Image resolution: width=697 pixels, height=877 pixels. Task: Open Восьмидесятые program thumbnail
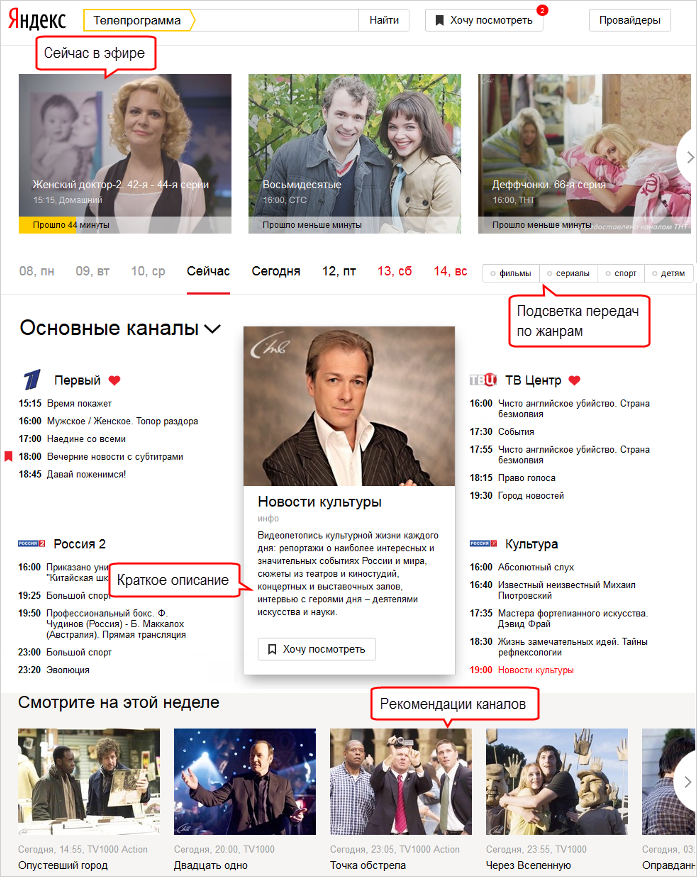pyautogui.click(x=355, y=154)
